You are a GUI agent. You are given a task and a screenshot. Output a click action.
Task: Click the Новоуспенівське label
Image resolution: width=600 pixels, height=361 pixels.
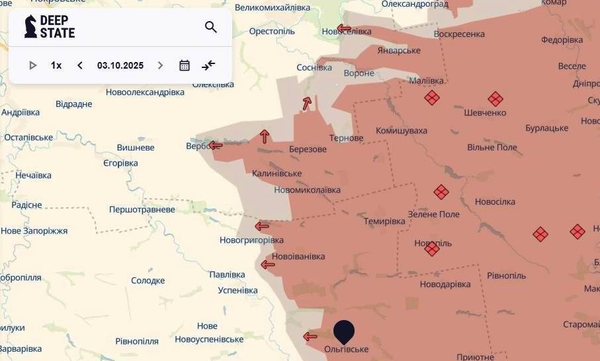209,340
